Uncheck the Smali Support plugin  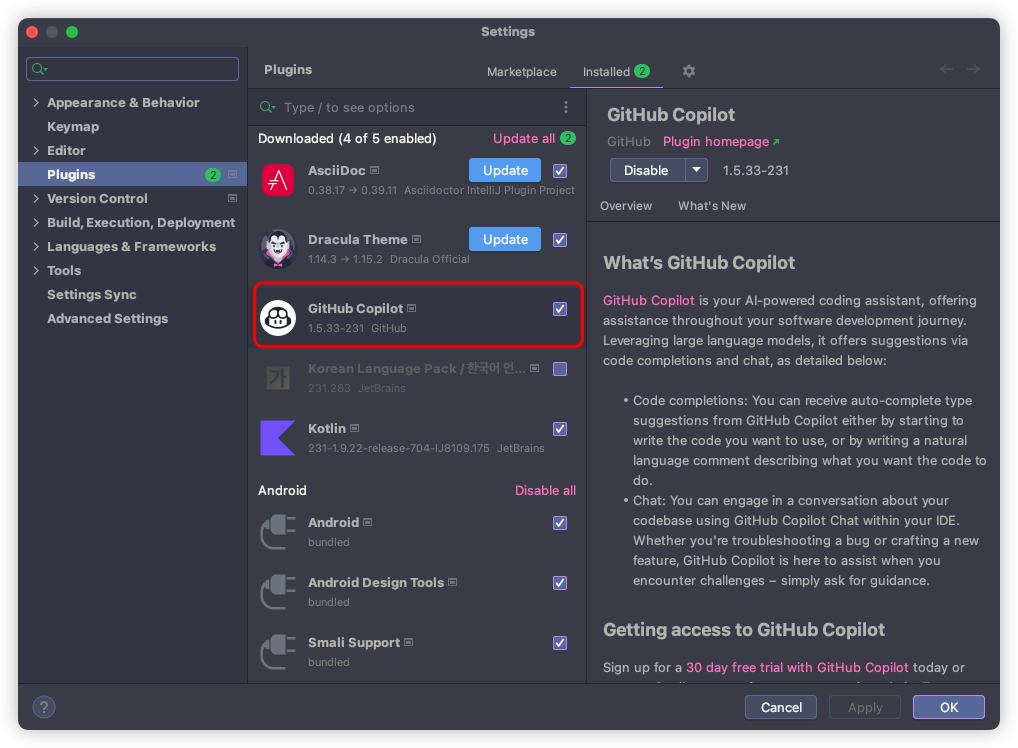click(x=560, y=643)
